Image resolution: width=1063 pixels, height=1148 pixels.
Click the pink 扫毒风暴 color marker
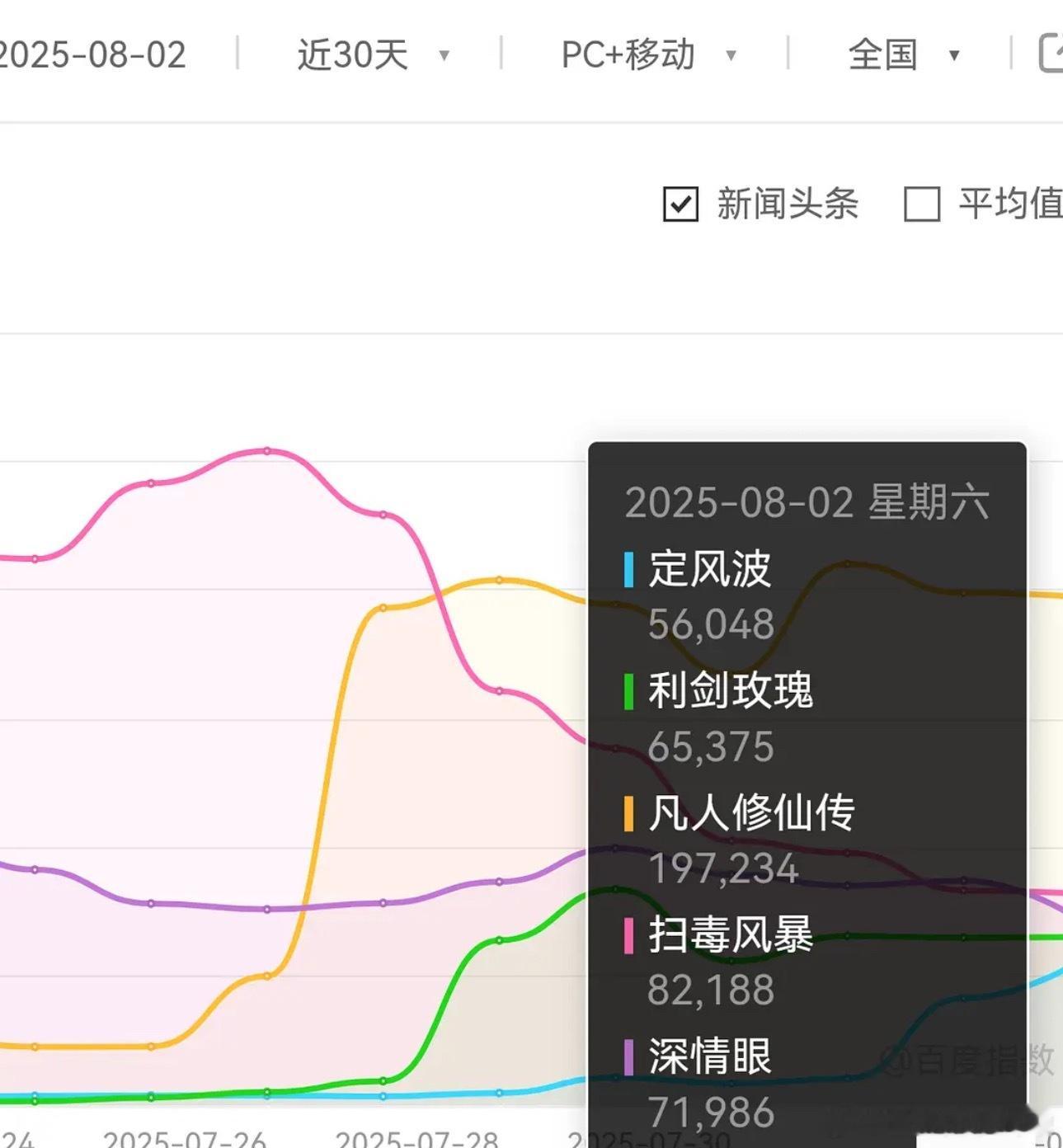point(629,935)
